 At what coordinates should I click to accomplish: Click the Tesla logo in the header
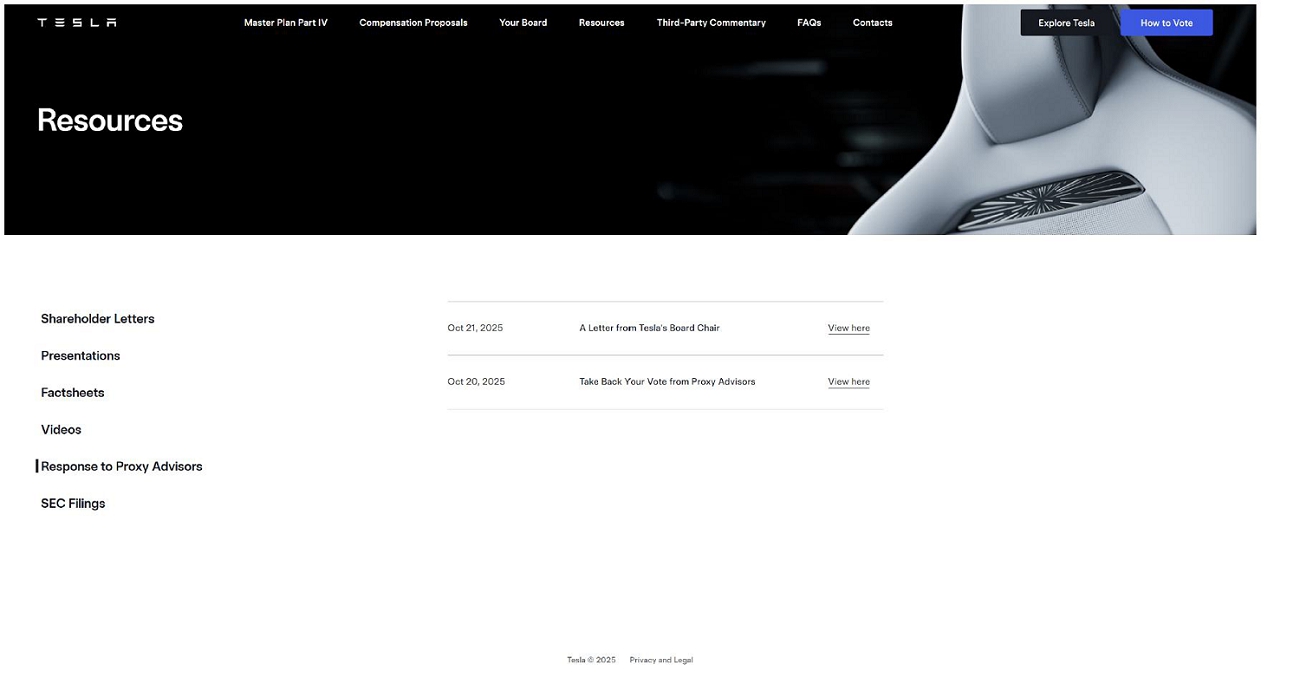(77, 22)
